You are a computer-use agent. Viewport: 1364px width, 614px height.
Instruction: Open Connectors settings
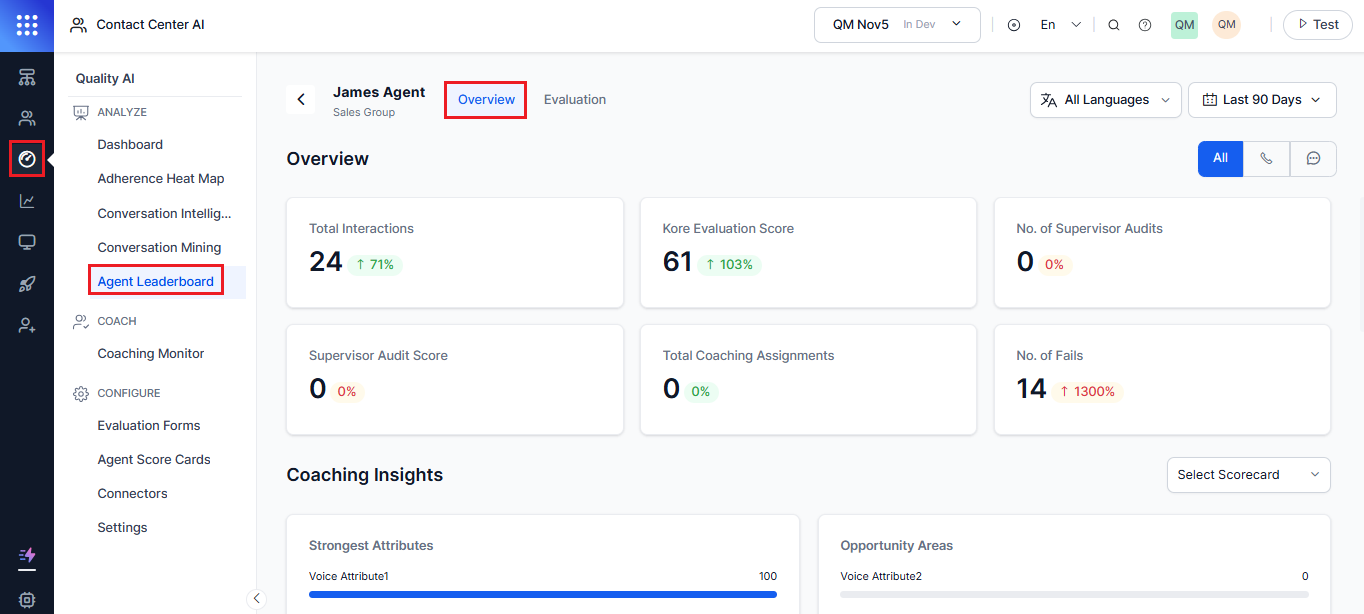132,494
